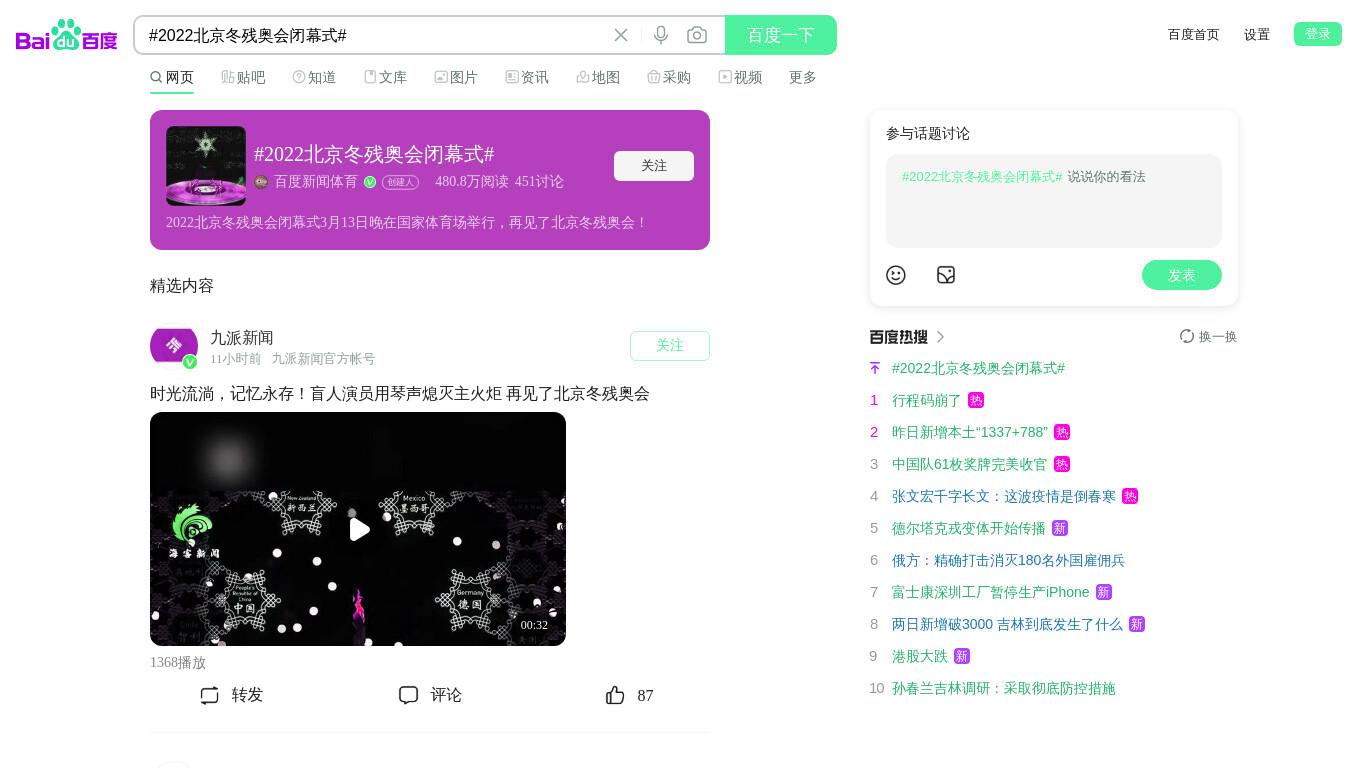The height and width of the screenshot is (768, 1366).
Task: Click the pin-to-top icon in hot list
Action: pyautogui.click(x=875, y=368)
